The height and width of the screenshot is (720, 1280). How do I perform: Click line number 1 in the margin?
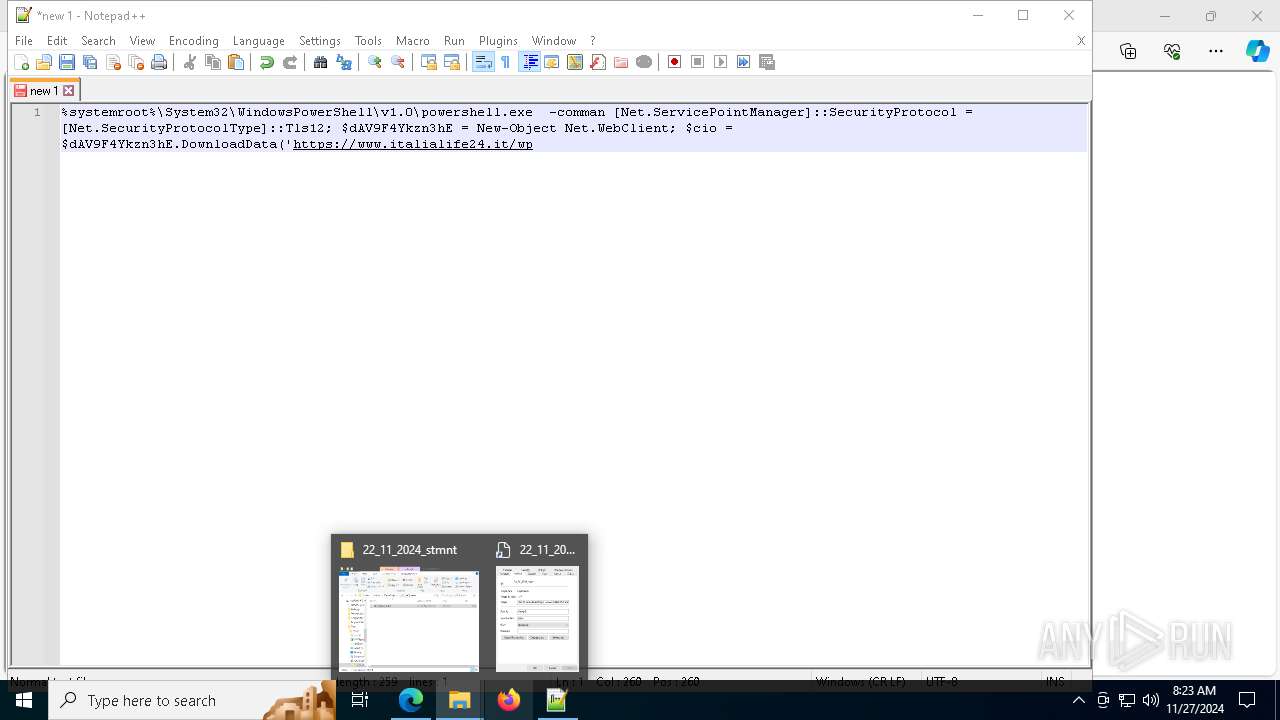pos(37,112)
